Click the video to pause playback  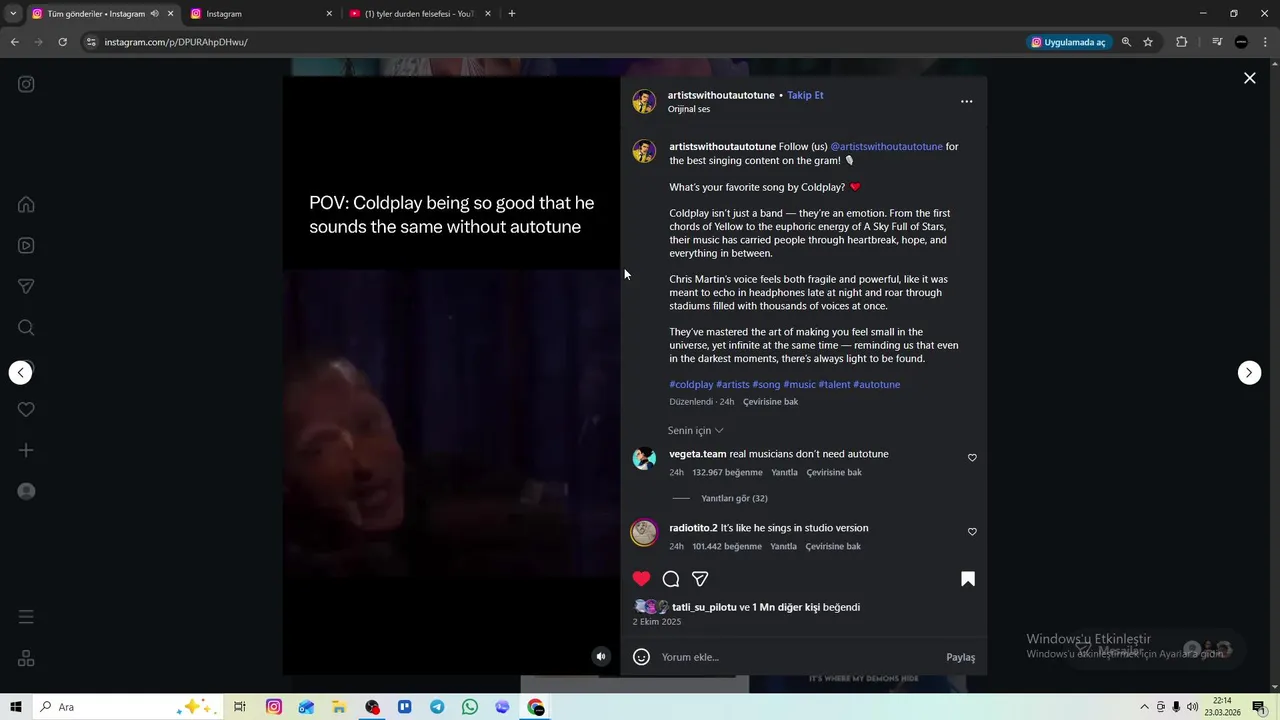pyautogui.click(x=451, y=375)
